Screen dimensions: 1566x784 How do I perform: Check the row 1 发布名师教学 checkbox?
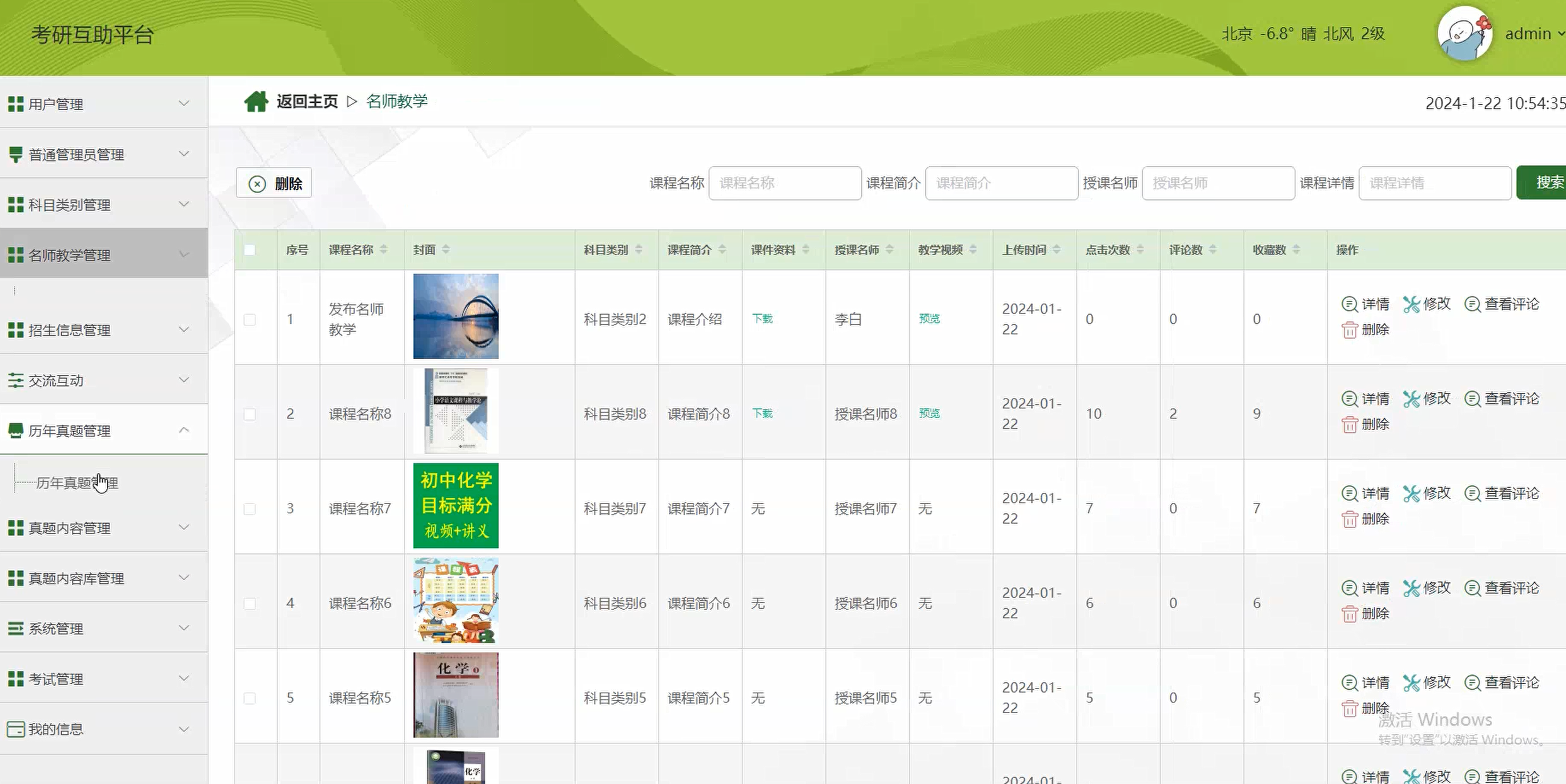[250, 320]
